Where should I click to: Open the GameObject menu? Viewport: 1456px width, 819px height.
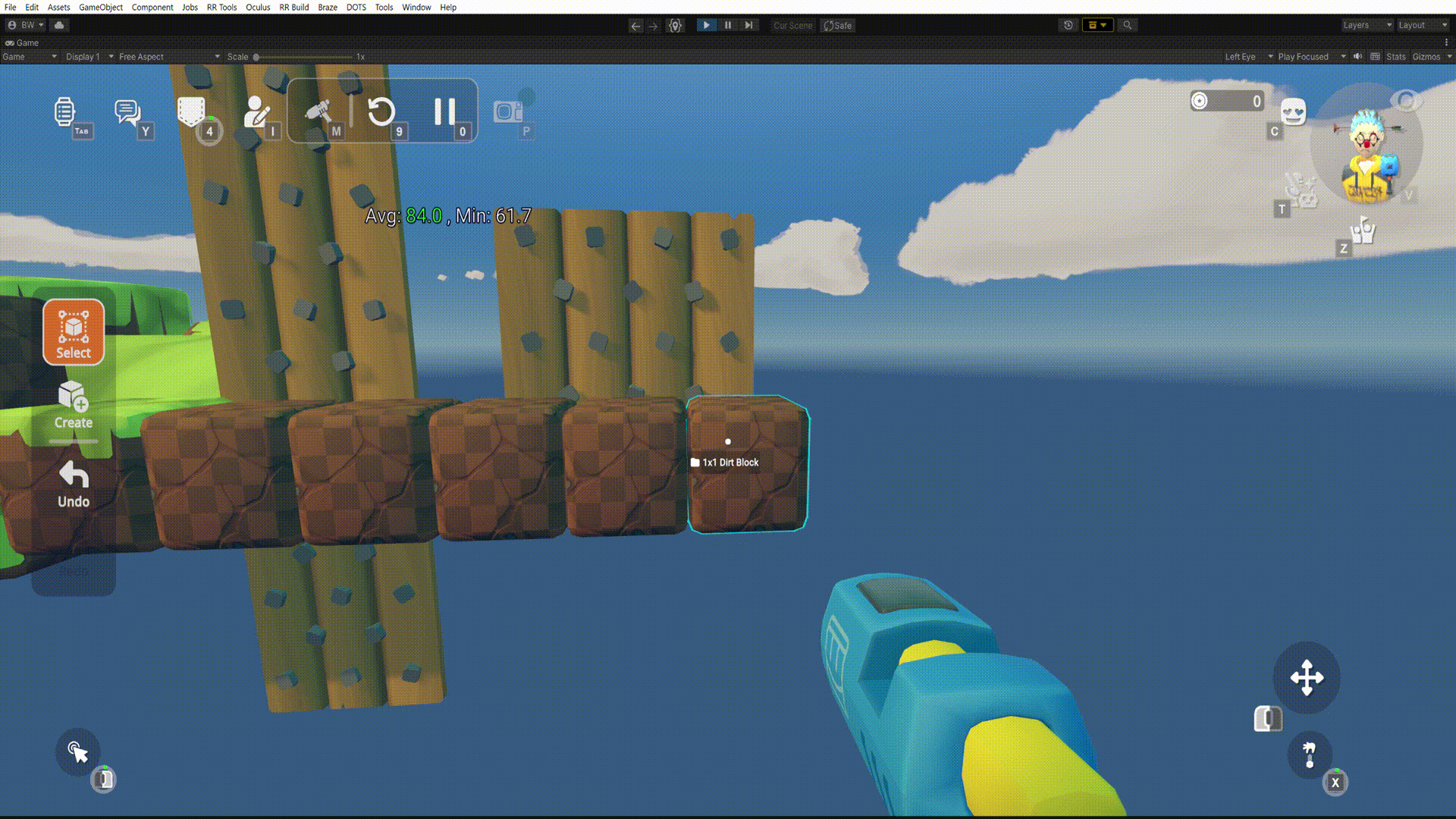point(100,7)
